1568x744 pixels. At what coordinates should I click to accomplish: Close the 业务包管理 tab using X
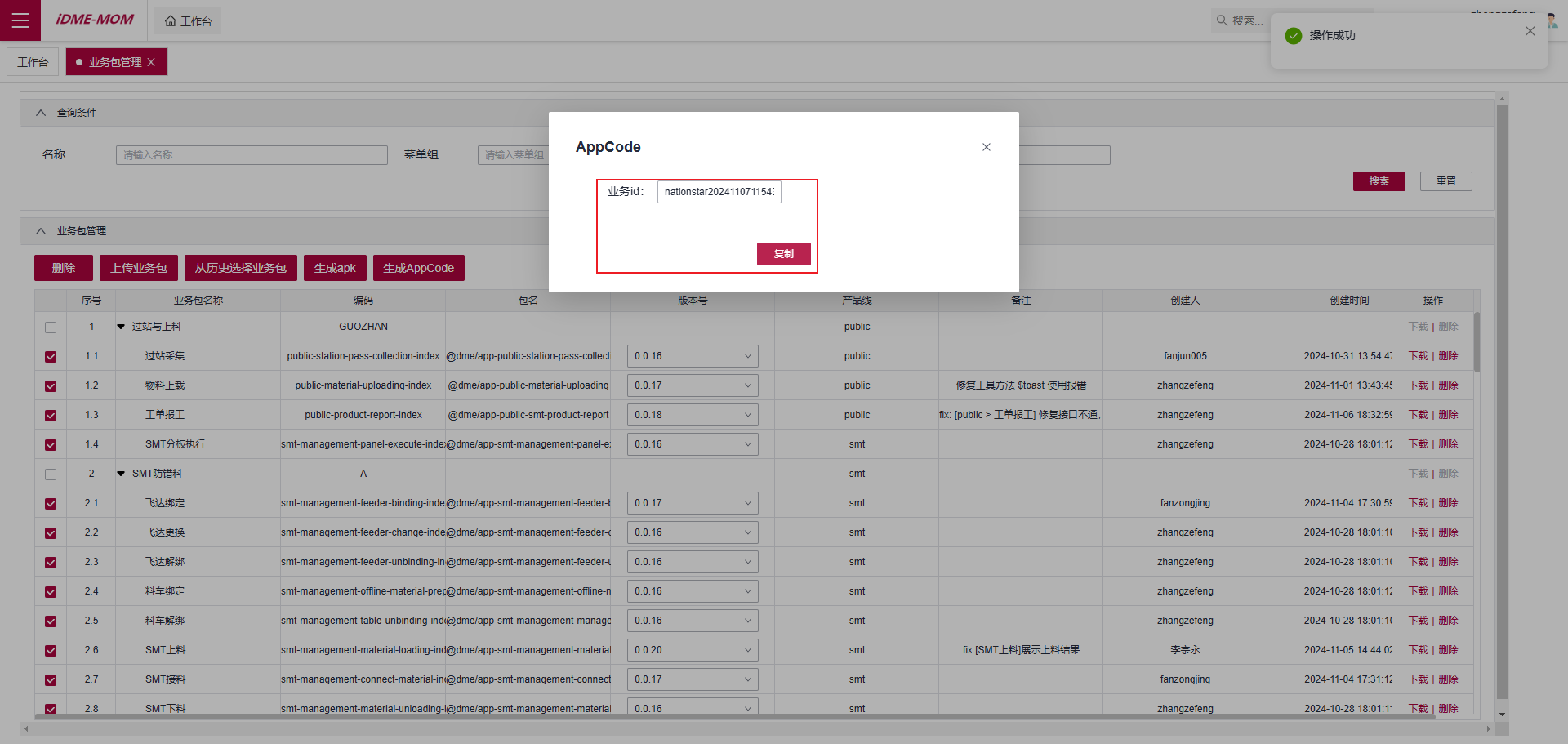(x=151, y=62)
